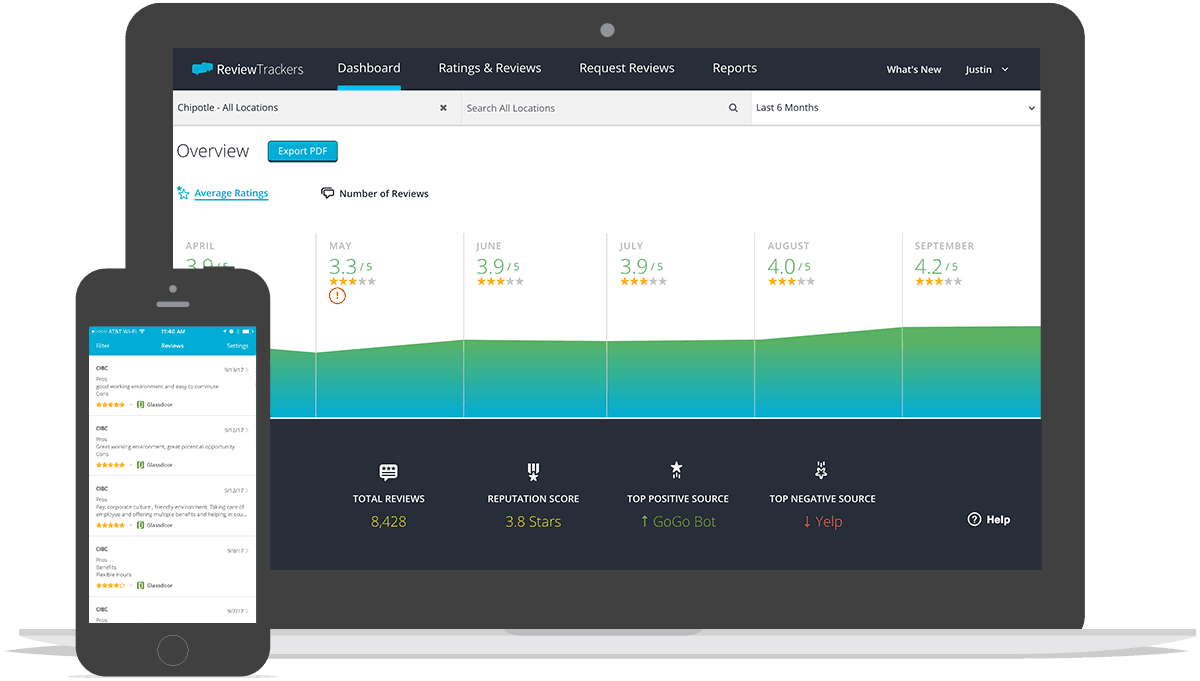Viewport: 1200px width, 681px height.
Task: Open the first 9/12/17 review about potential opportunity
Action: 172,446
